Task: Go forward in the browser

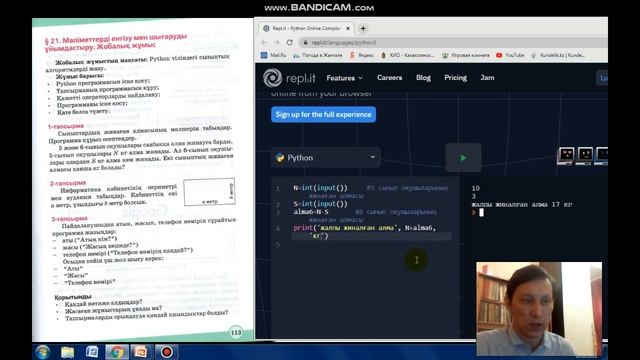Action: 277,42
